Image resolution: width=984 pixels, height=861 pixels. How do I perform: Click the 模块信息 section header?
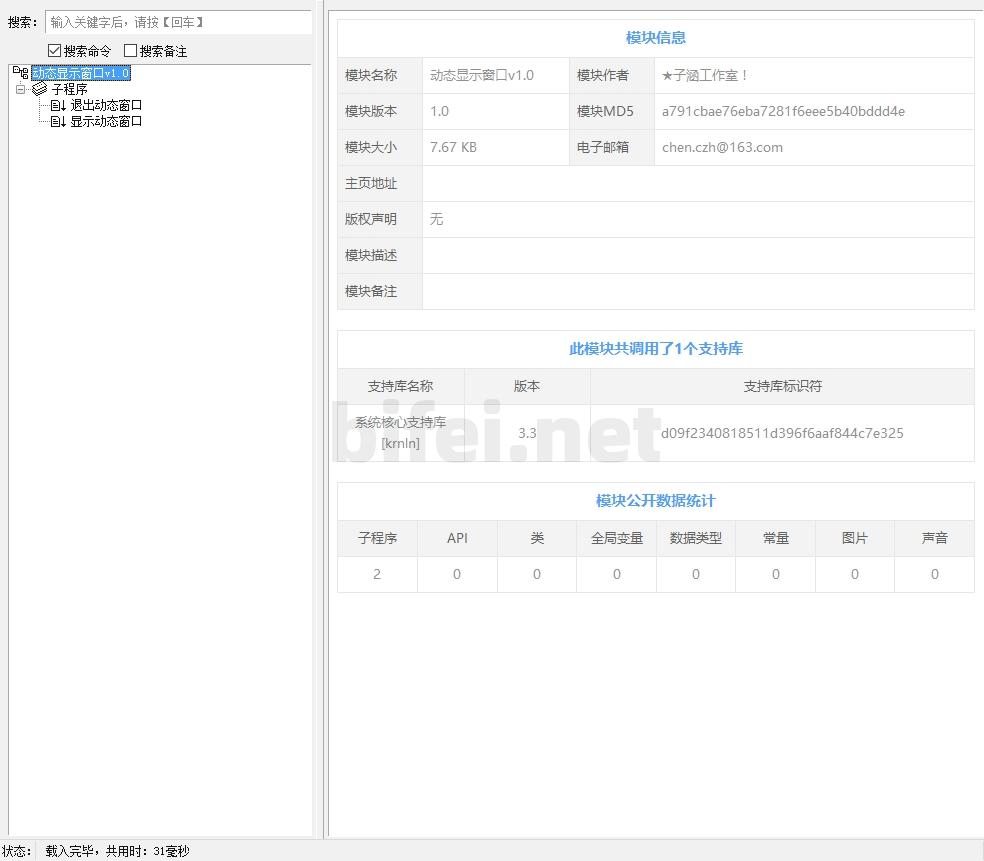pyautogui.click(x=655, y=38)
